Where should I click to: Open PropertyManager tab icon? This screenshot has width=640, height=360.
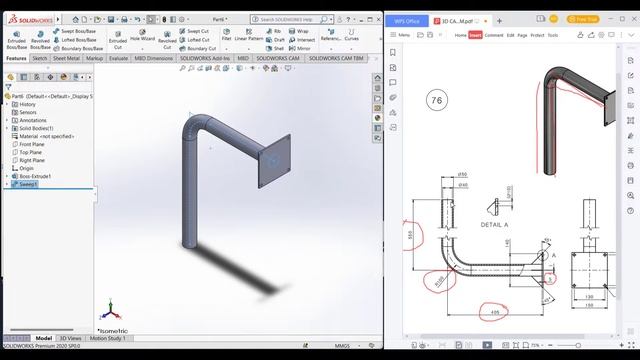[24, 77]
